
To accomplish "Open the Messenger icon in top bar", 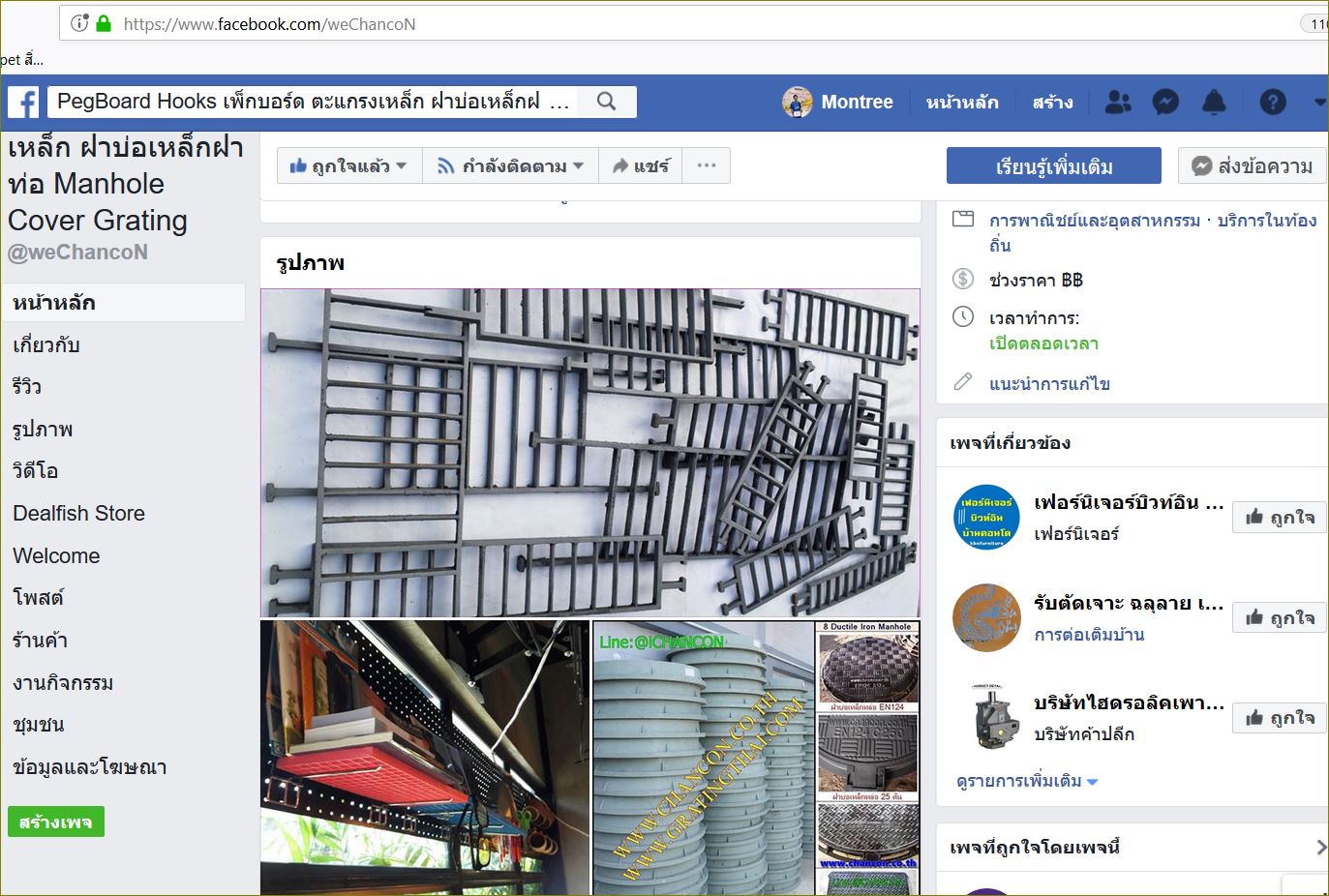I will (x=1165, y=102).
